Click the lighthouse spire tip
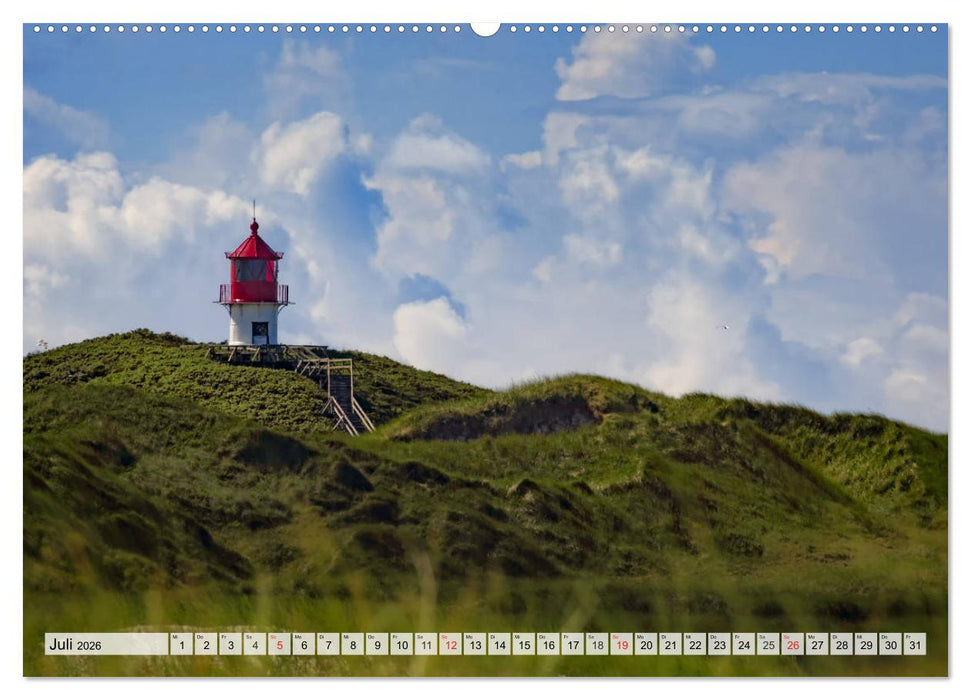Image resolution: width=971 pixels, height=700 pixels. tap(254, 207)
